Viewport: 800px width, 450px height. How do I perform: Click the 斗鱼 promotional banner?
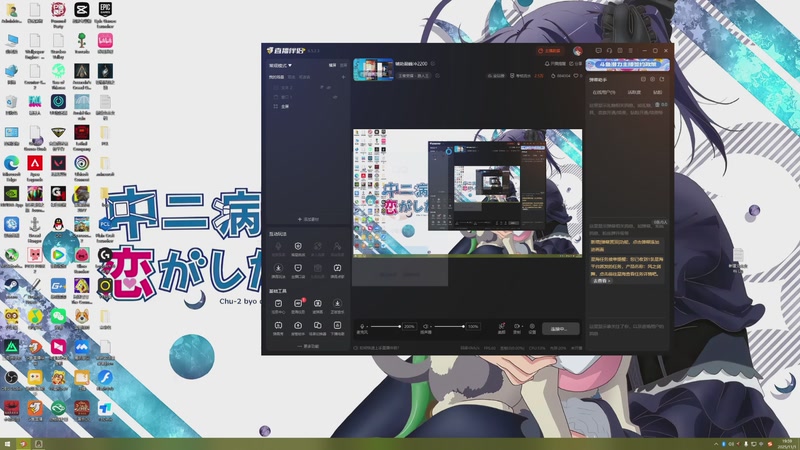click(628, 65)
